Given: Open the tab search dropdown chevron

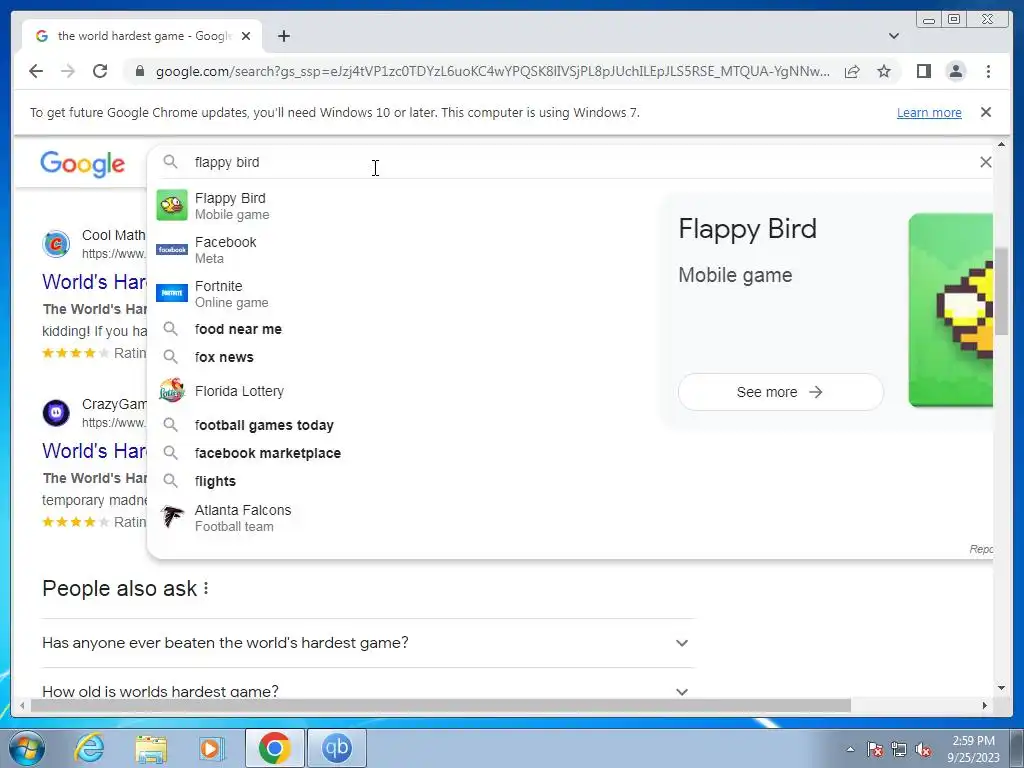Looking at the screenshot, I should pos(894,36).
